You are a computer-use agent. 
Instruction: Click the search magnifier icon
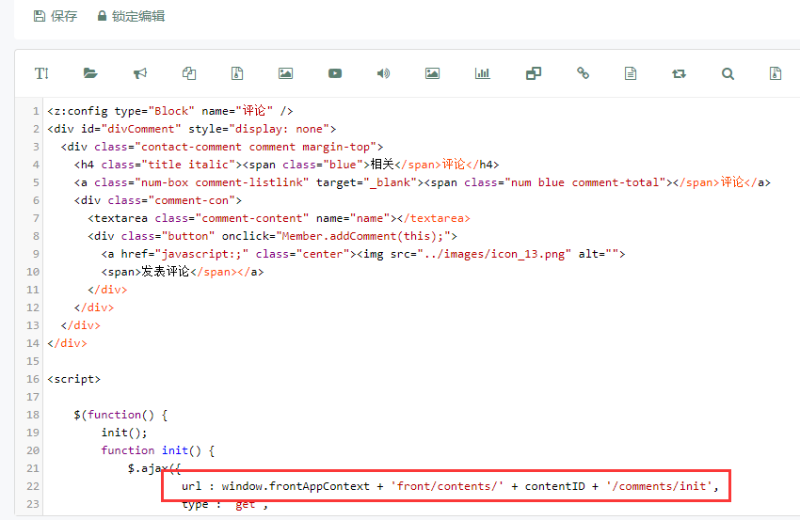pos(728,73)
